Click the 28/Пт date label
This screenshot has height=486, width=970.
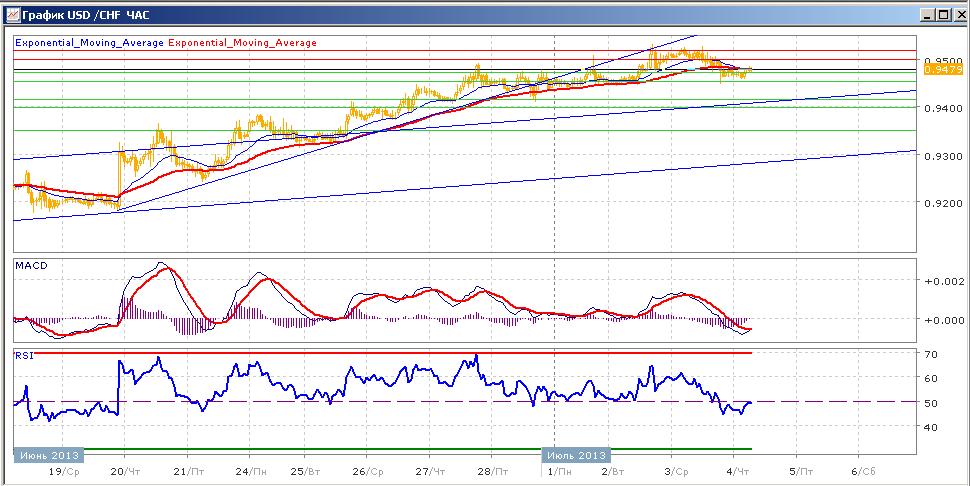494,471
